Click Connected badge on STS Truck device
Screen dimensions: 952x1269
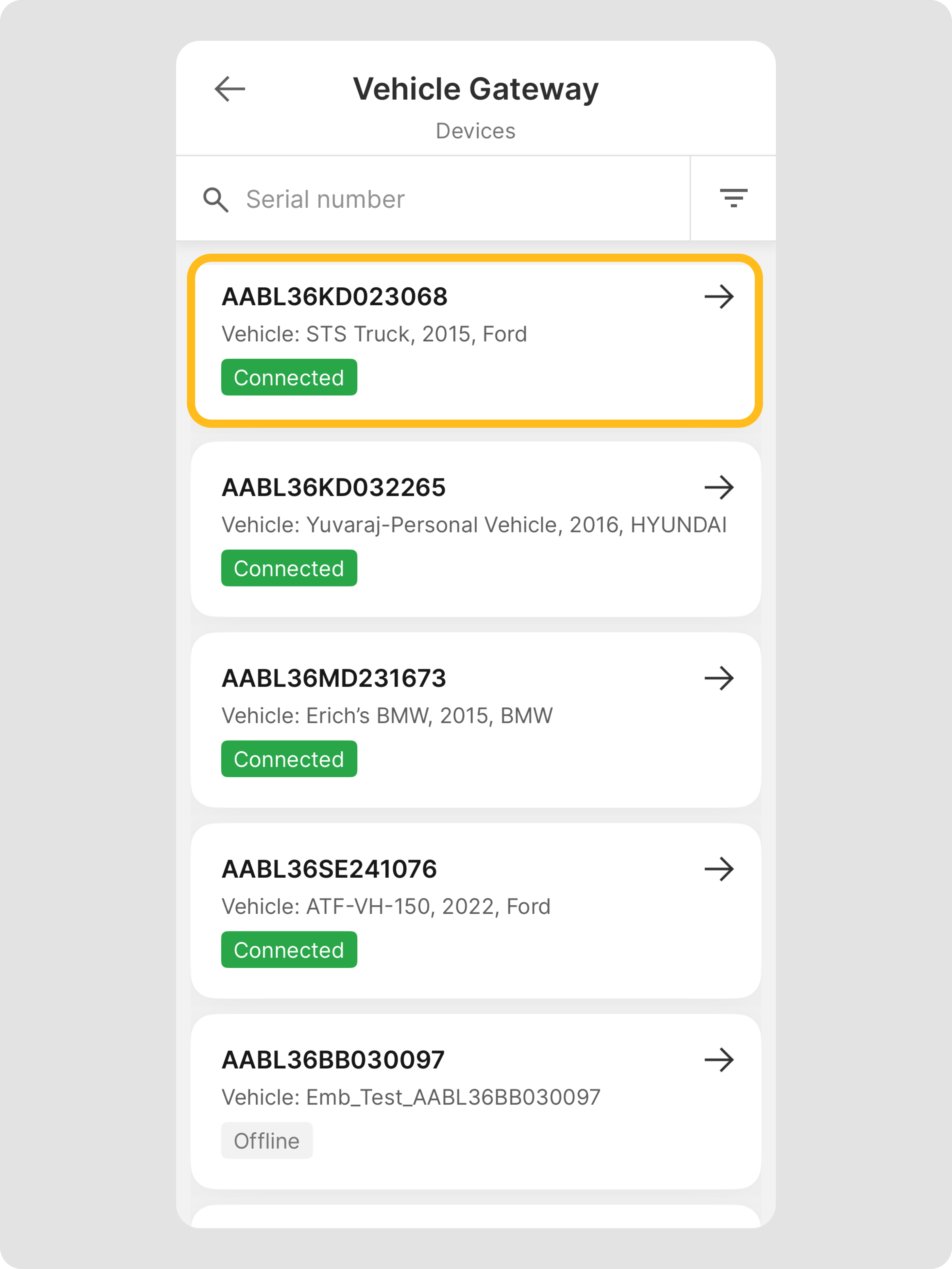point(289,377)
